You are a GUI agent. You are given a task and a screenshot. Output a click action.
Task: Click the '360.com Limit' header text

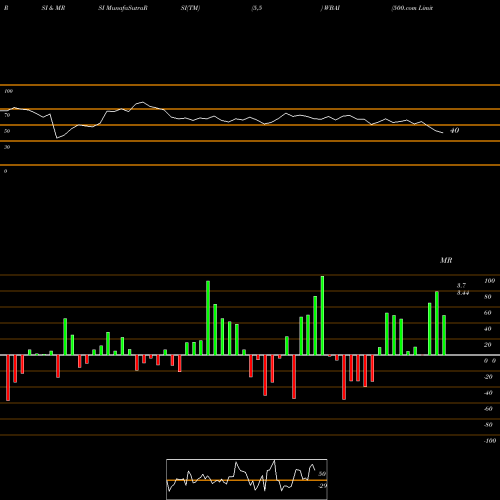tap(413, 8)
